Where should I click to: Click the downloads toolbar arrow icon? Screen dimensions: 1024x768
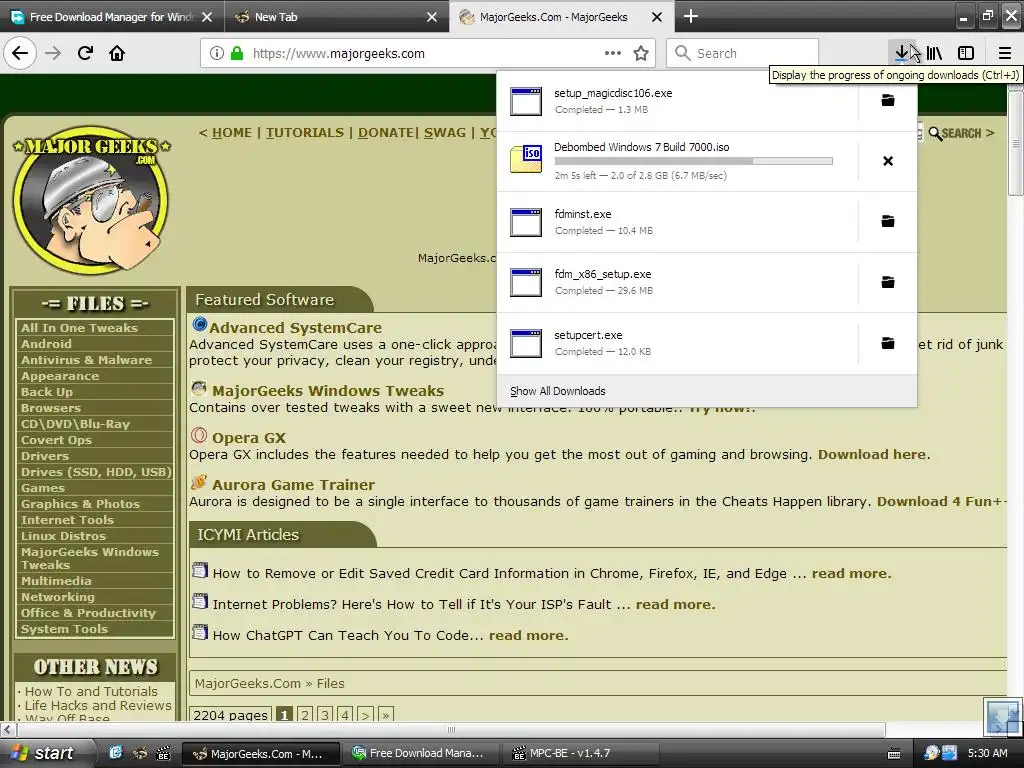pos(902,53)
